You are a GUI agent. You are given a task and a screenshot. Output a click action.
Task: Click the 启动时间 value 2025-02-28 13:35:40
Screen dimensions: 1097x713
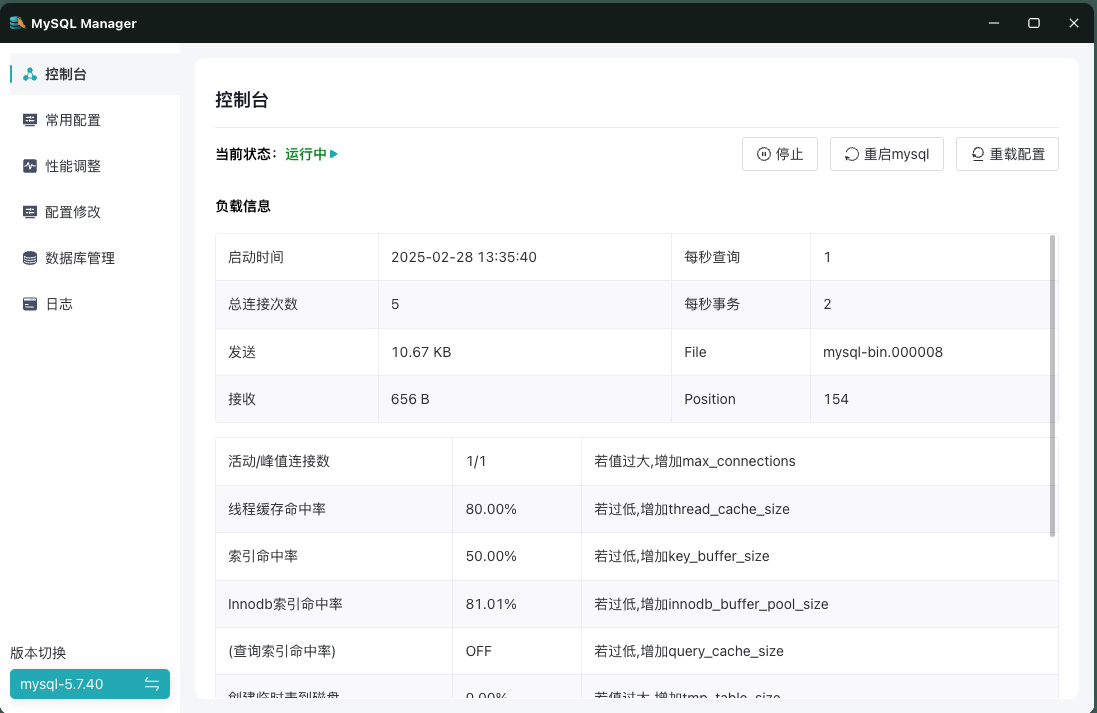coord(464,257)
